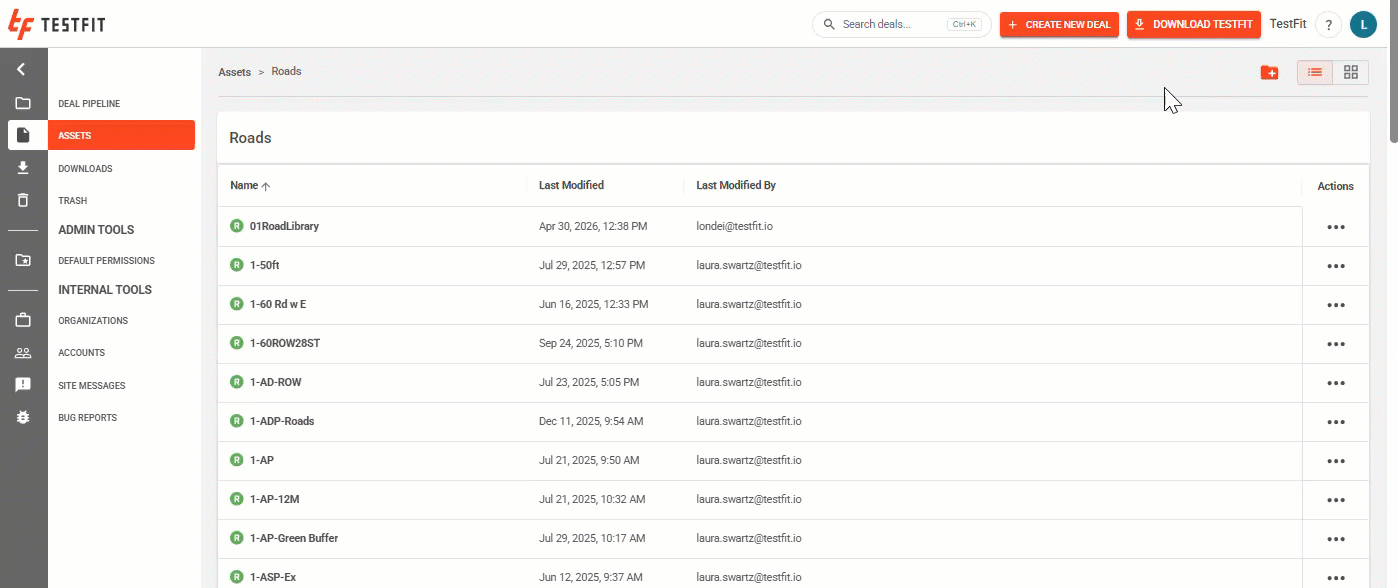Click londei@testfit.io modifier cell

tap(734, 226)
